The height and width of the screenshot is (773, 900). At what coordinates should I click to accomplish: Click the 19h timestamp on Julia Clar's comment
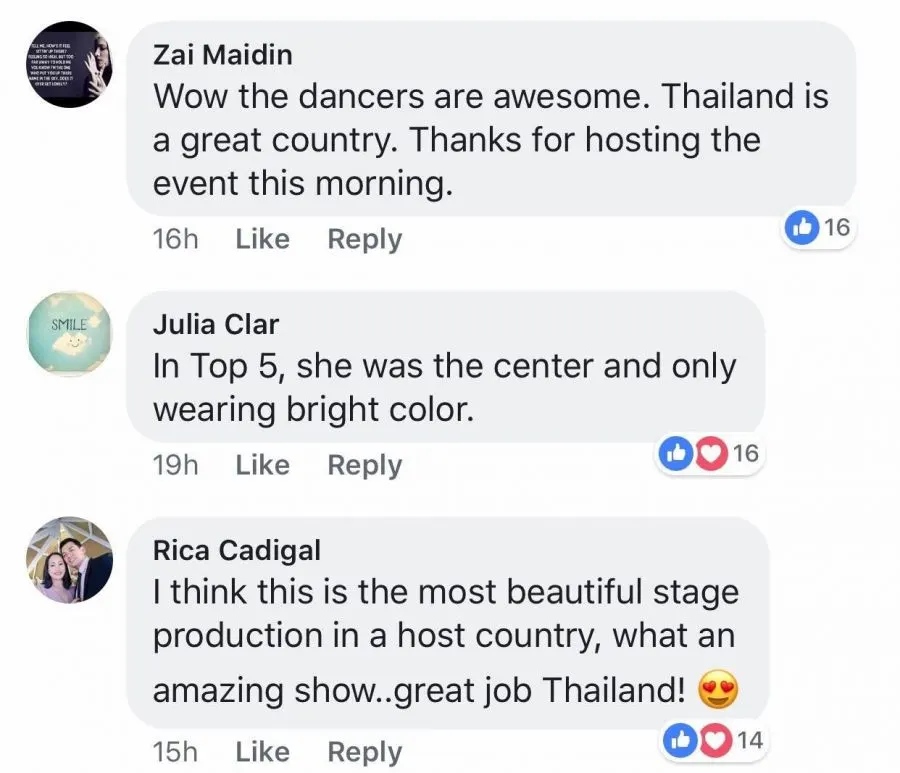pyautogui.click(x=176, y=465)
